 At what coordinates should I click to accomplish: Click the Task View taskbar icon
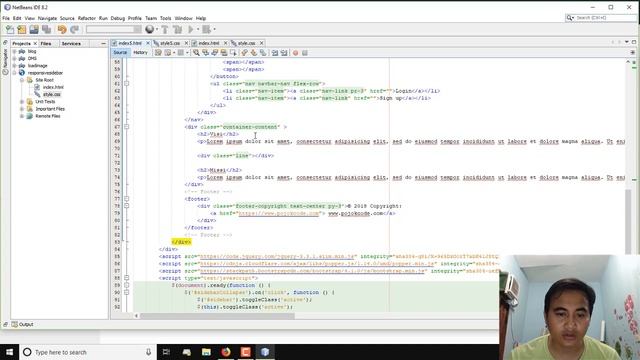coord(166,352)
